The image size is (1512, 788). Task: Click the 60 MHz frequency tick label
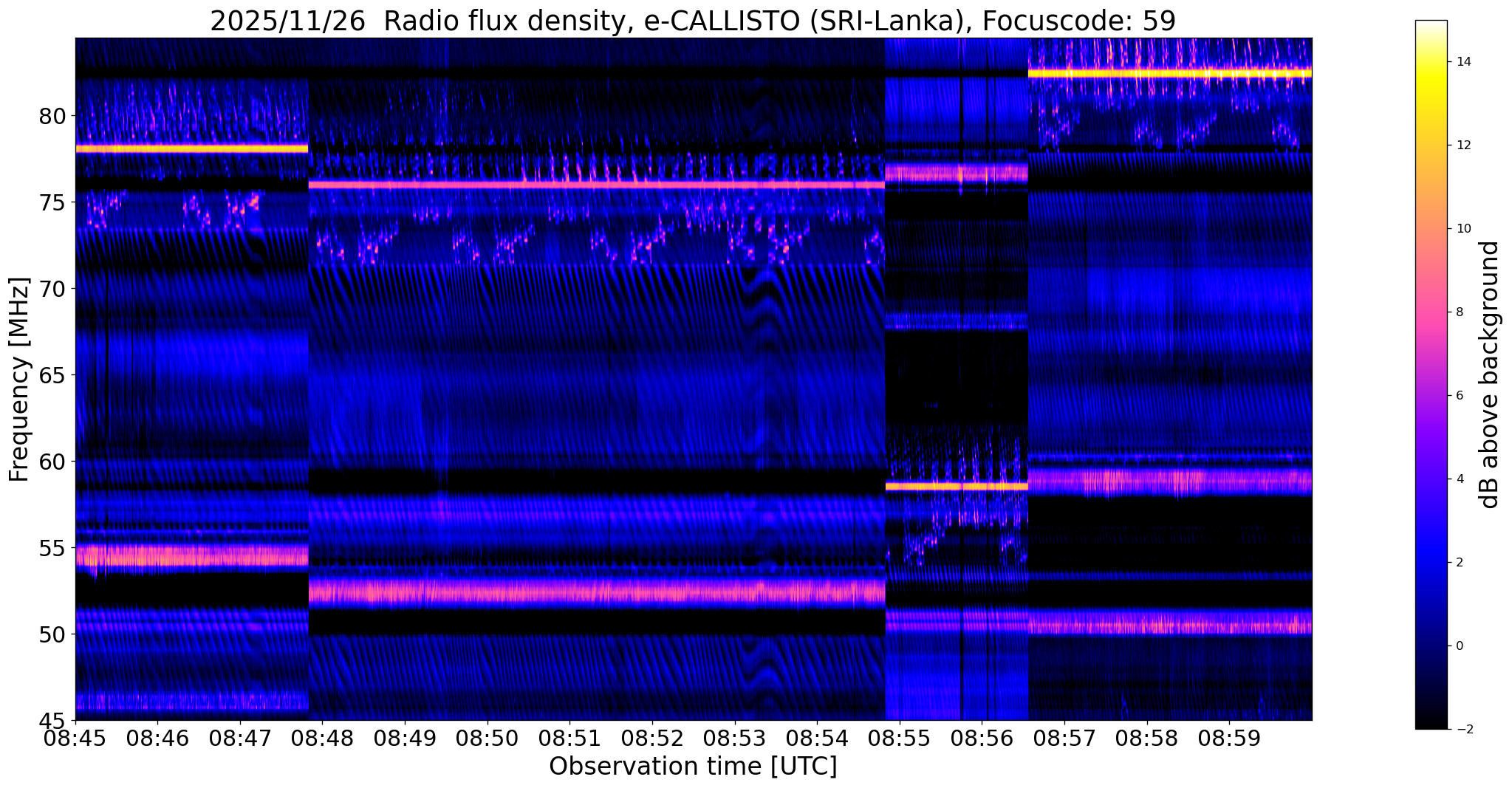click(53, 462)
